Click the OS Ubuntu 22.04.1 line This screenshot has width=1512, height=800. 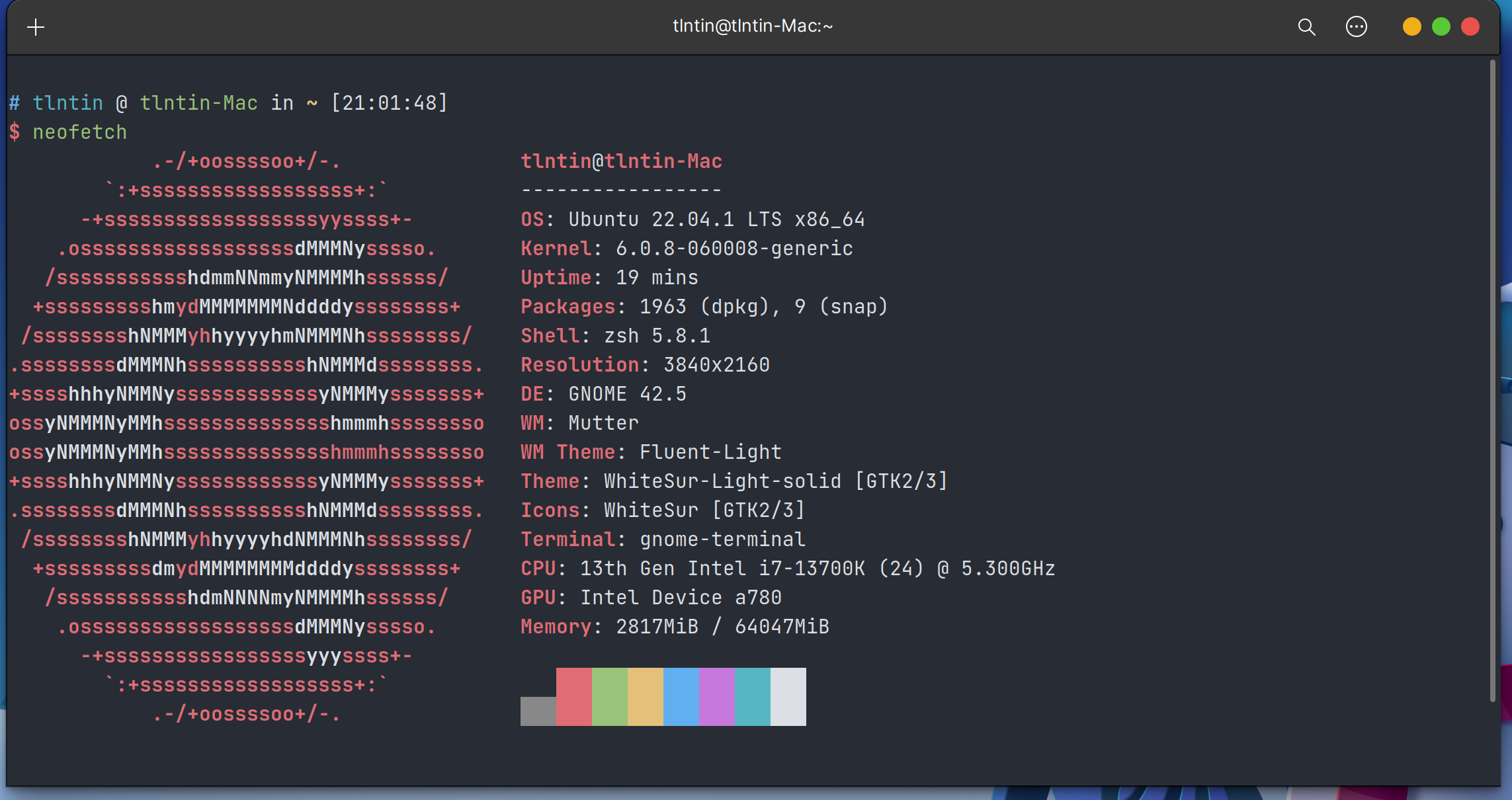[x=692, y=220]
